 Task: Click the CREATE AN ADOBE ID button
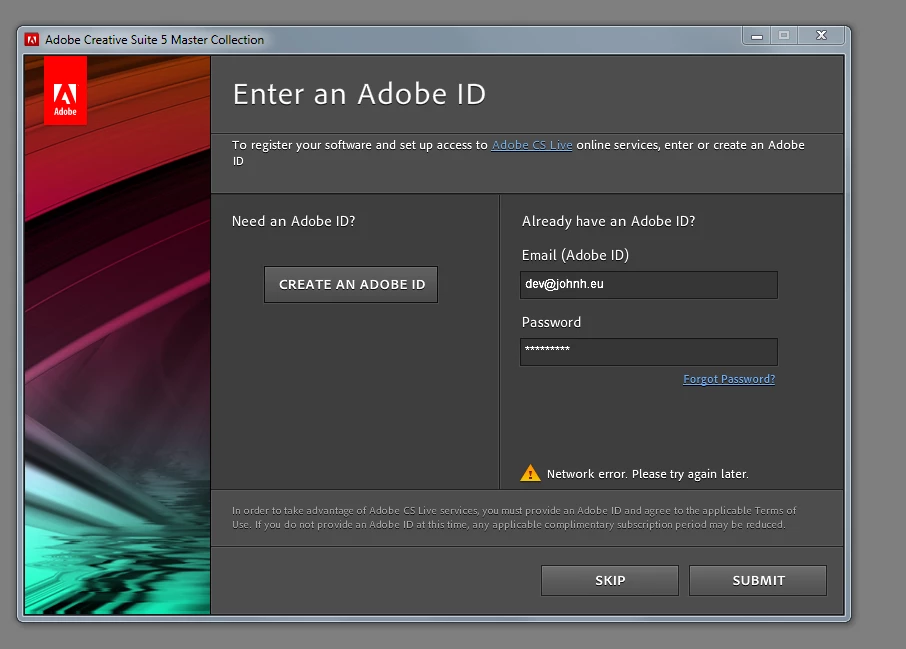pyautogui.click(x=351, y=284)
